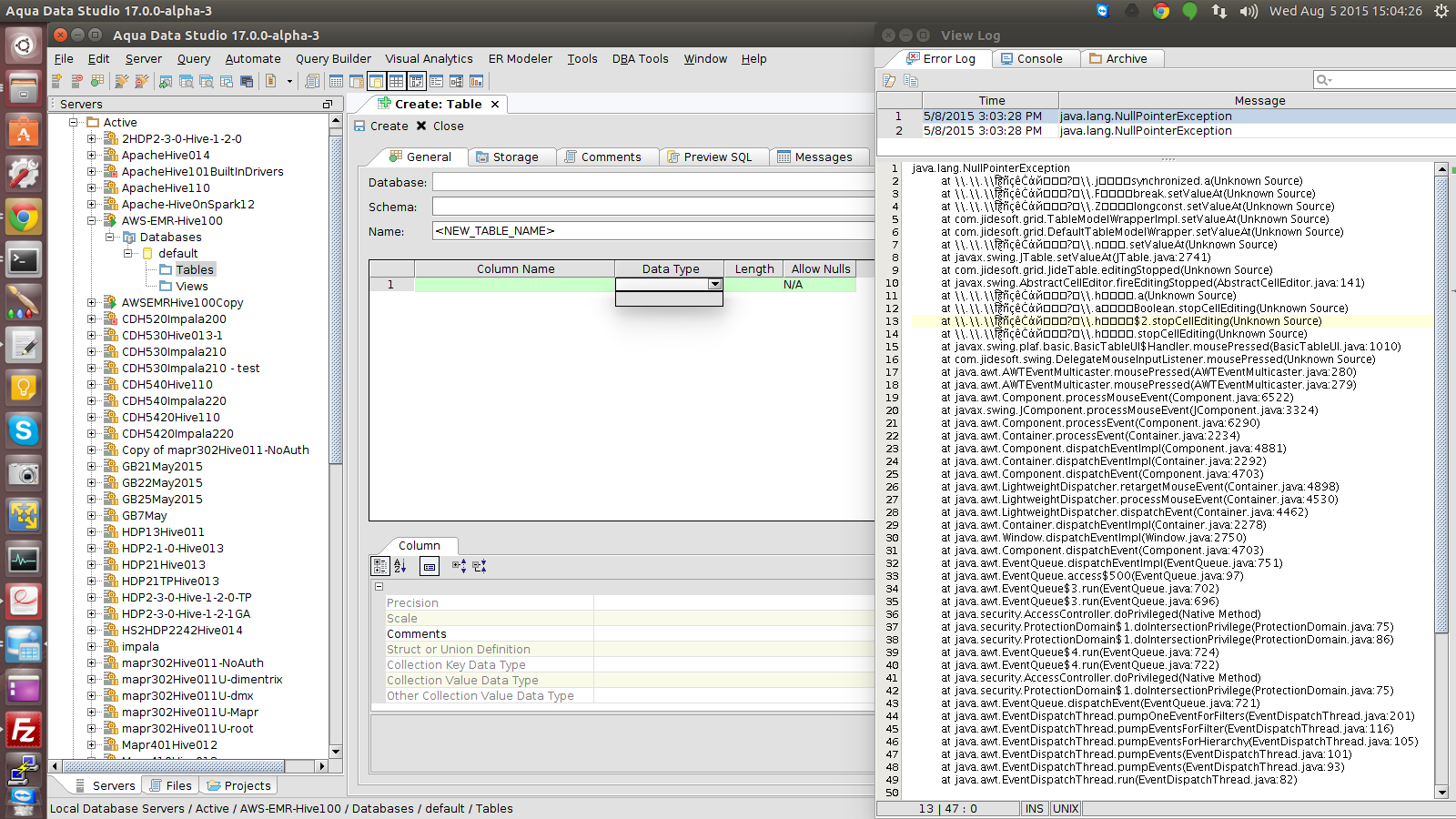Toggle the highlighted grid-with-arrows toolbar button
The image size is (1456, 819).
click(x=416, y=81)
